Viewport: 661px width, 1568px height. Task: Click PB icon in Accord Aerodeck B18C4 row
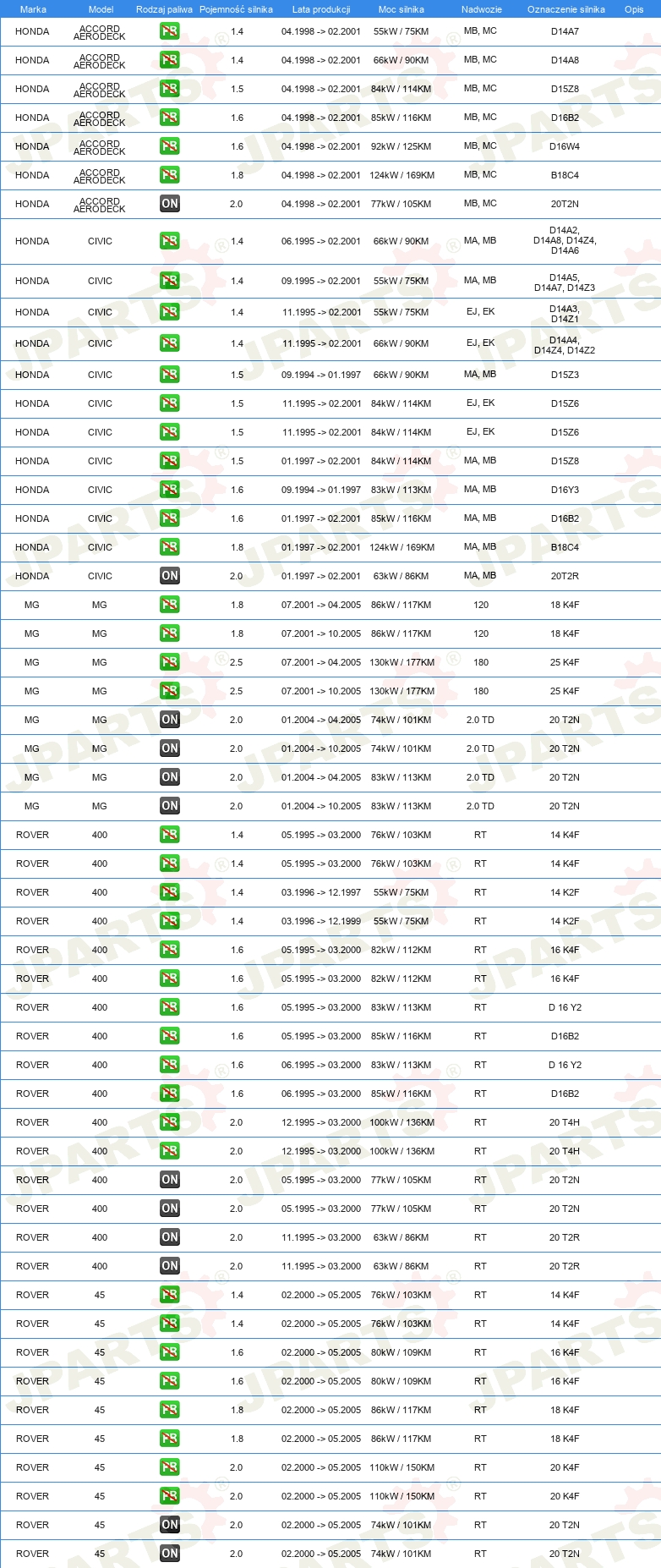pyautogui.click(x=170, y=175)
